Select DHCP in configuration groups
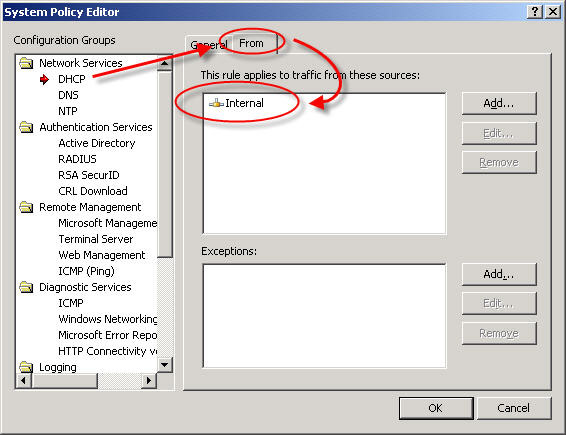The height and width of the screenshot is (435, 566). click(72, 79)
